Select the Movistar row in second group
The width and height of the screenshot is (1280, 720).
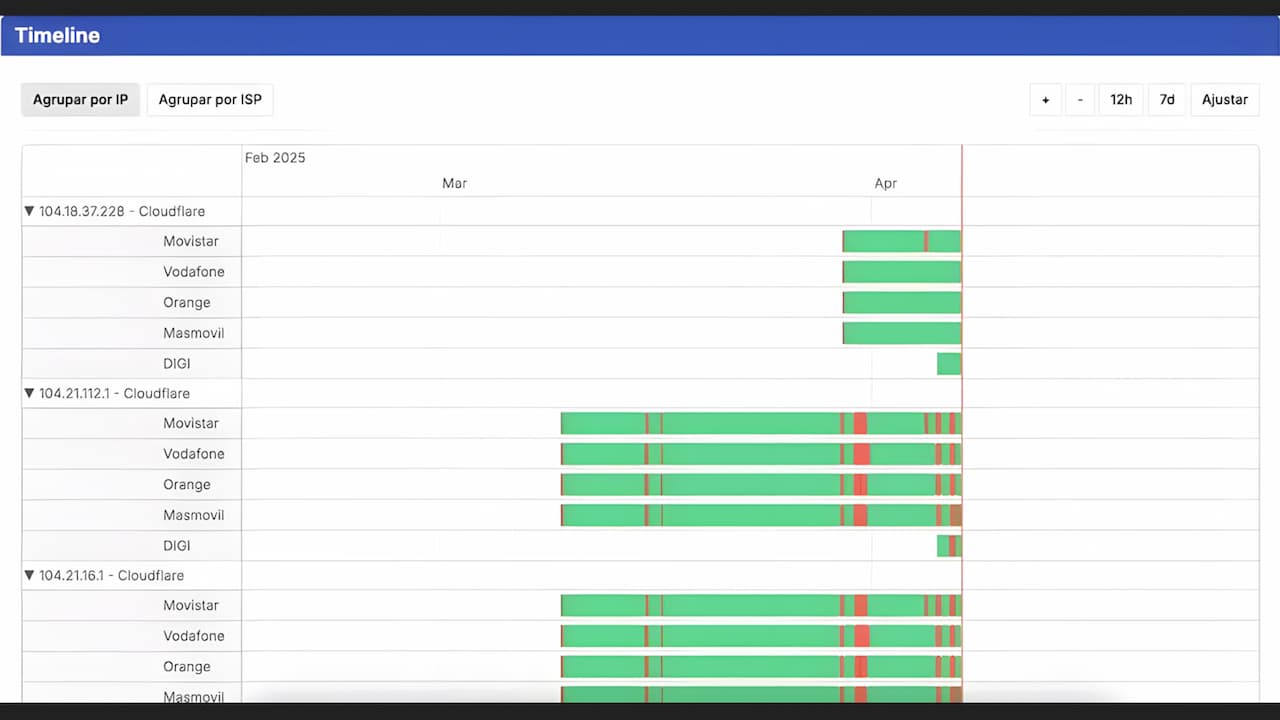190,423
